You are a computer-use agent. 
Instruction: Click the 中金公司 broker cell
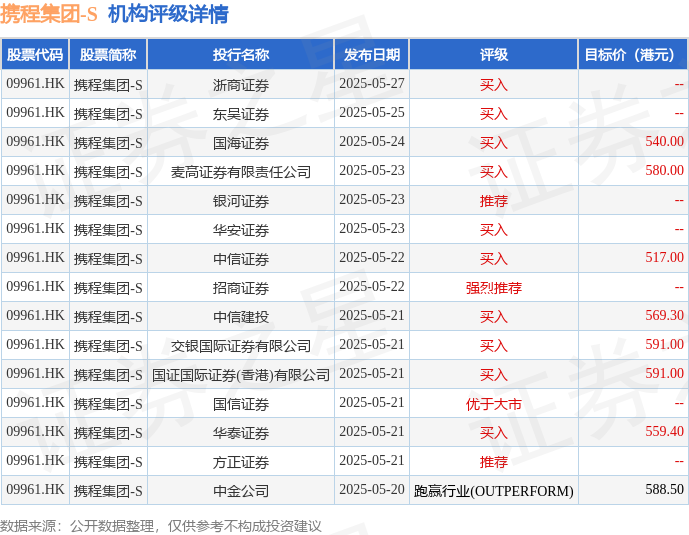pyautogui.click(x=241, y=491)
